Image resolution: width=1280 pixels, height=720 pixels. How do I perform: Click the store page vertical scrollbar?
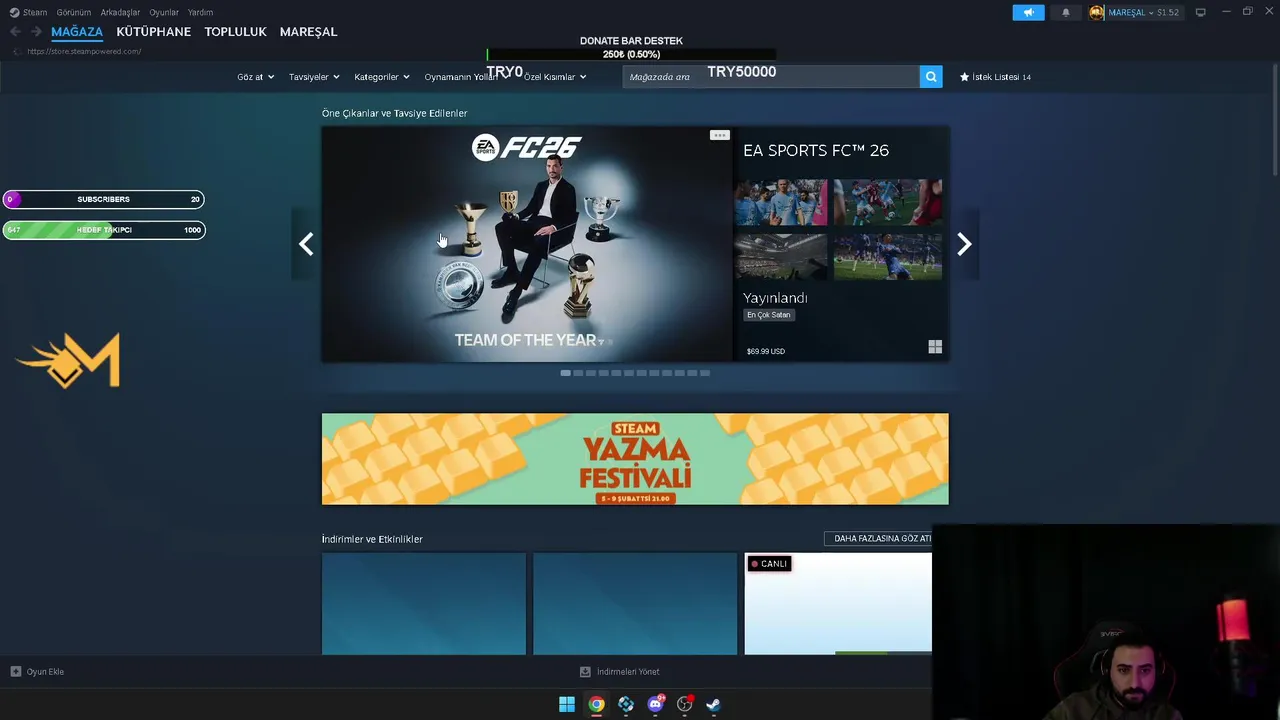click(1274, 120)
